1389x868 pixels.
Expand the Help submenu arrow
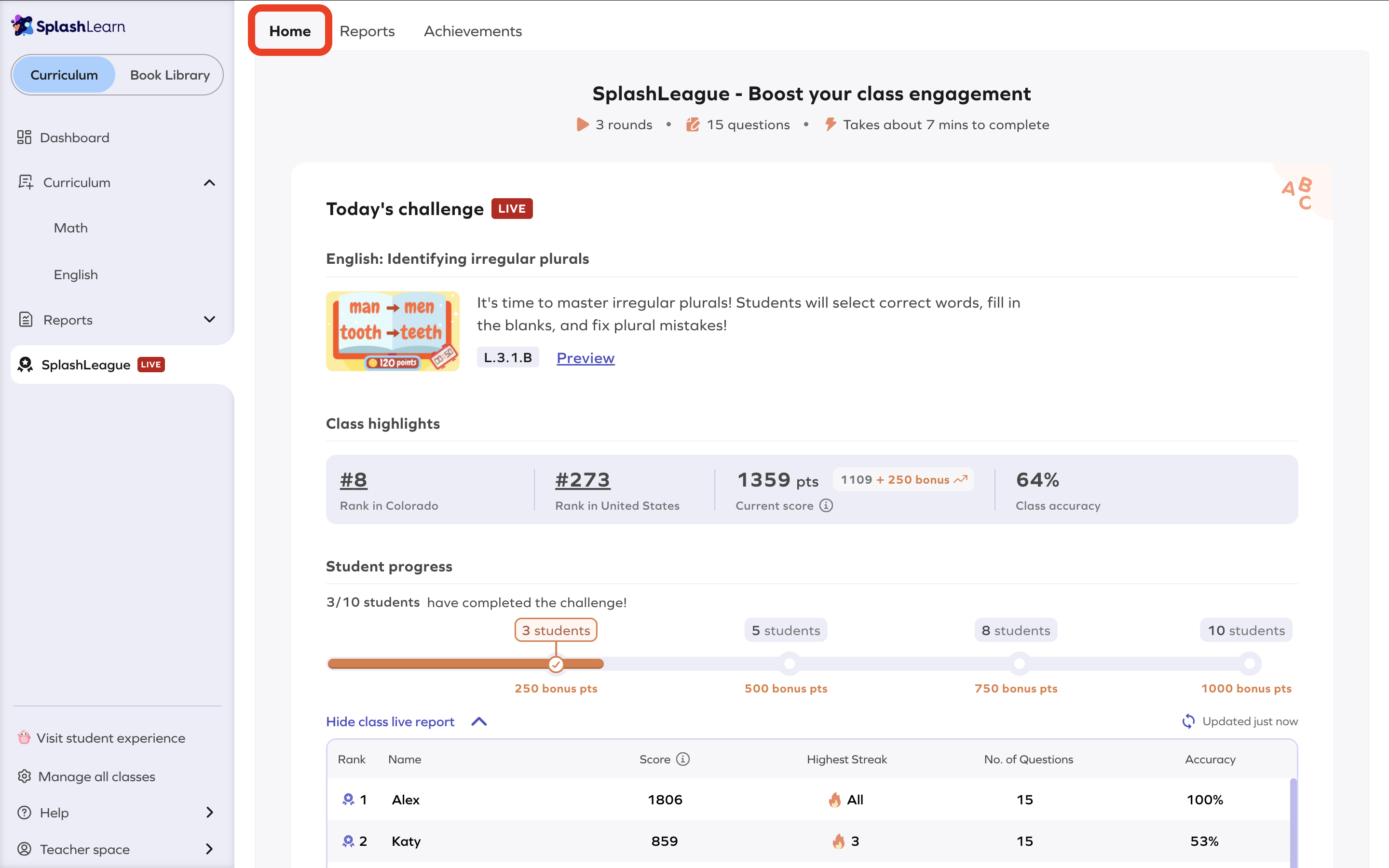pos(209,813)
